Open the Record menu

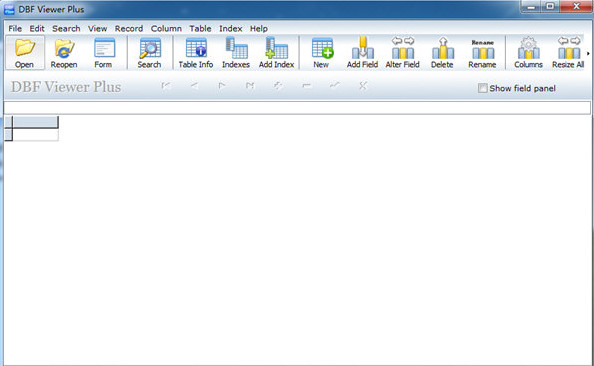point(129,28)
